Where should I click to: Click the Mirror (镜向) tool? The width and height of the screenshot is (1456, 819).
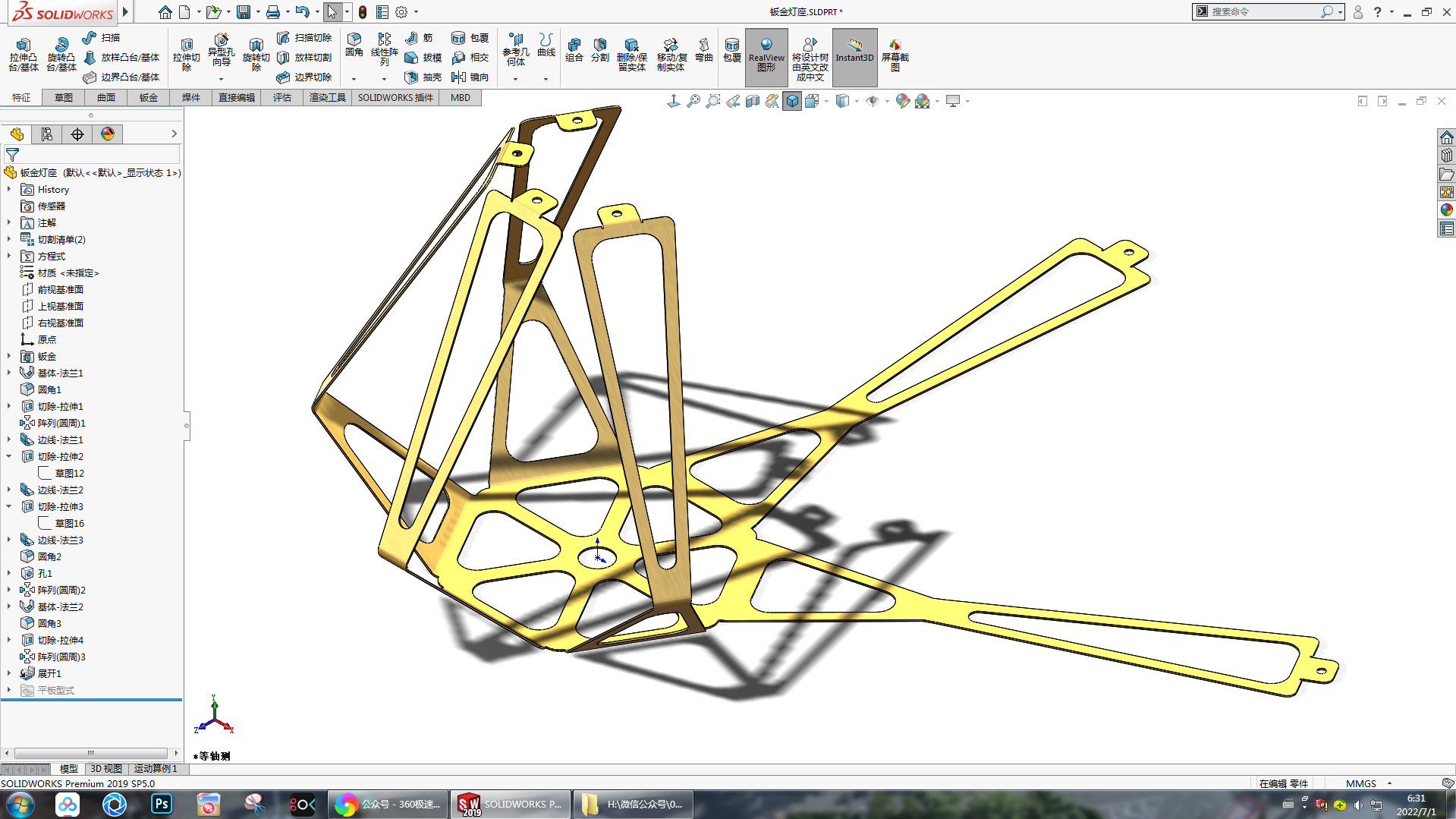point(470,77)
